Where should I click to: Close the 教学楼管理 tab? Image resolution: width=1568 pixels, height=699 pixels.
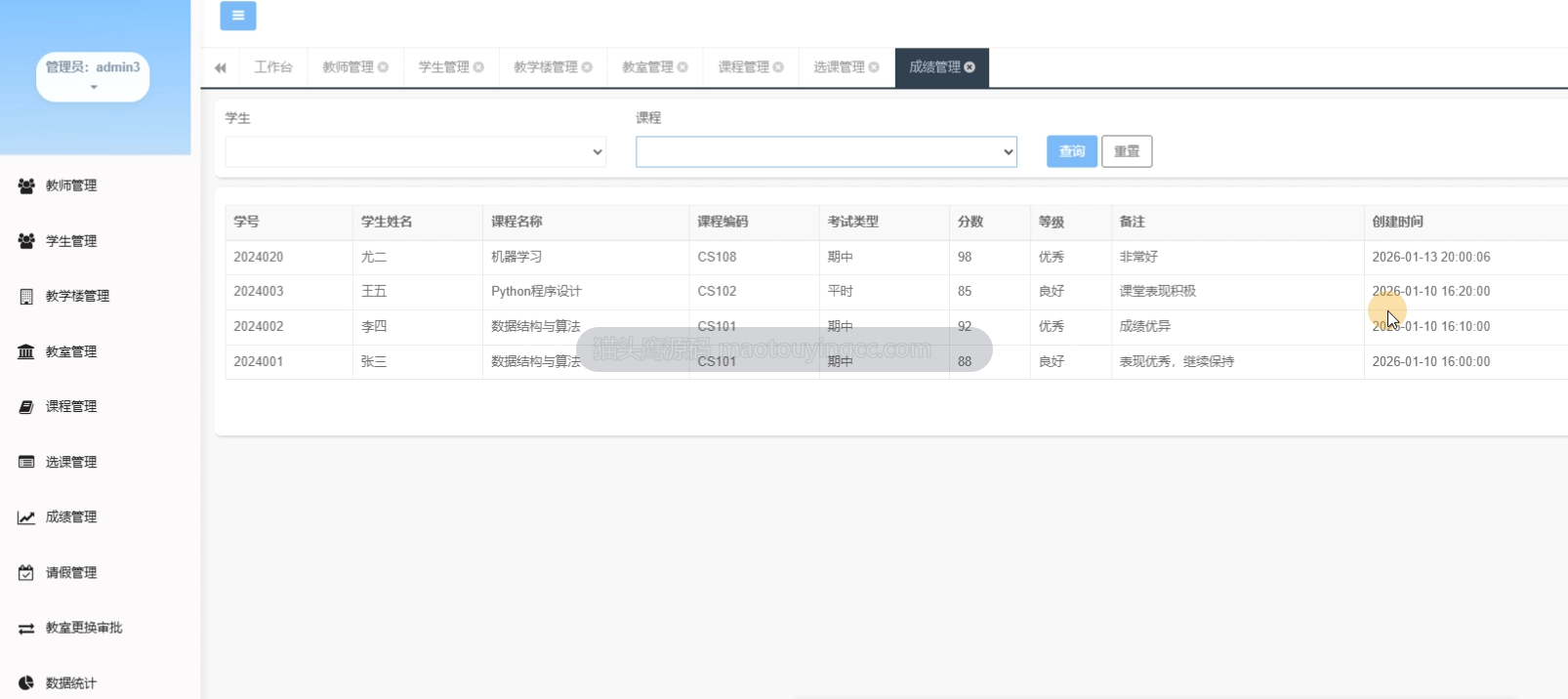tap(588, 67)
